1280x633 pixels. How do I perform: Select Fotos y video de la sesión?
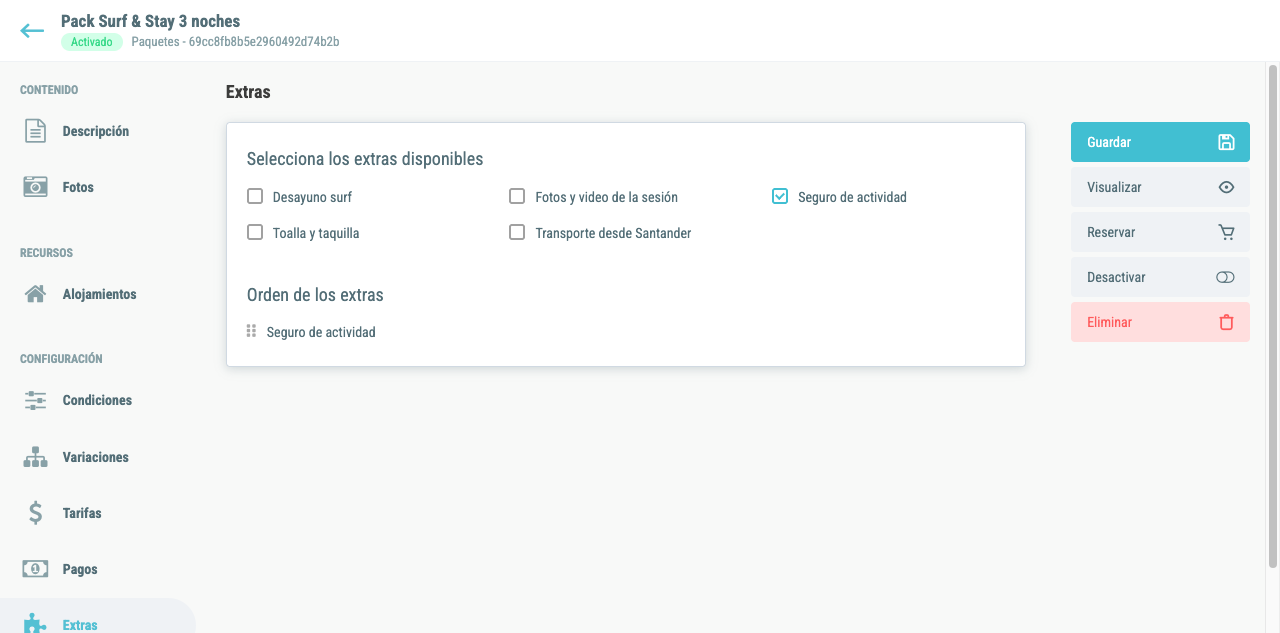click(x=517, y=196)
